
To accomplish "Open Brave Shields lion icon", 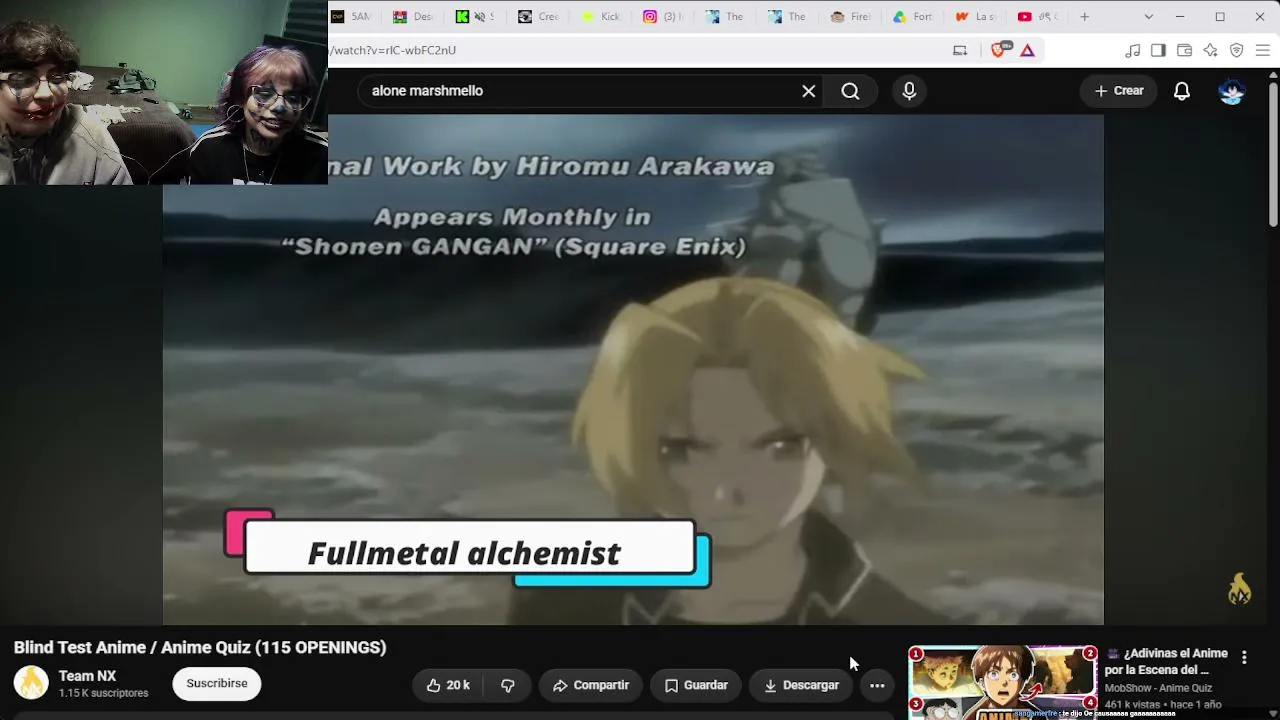I will (998, 50).
